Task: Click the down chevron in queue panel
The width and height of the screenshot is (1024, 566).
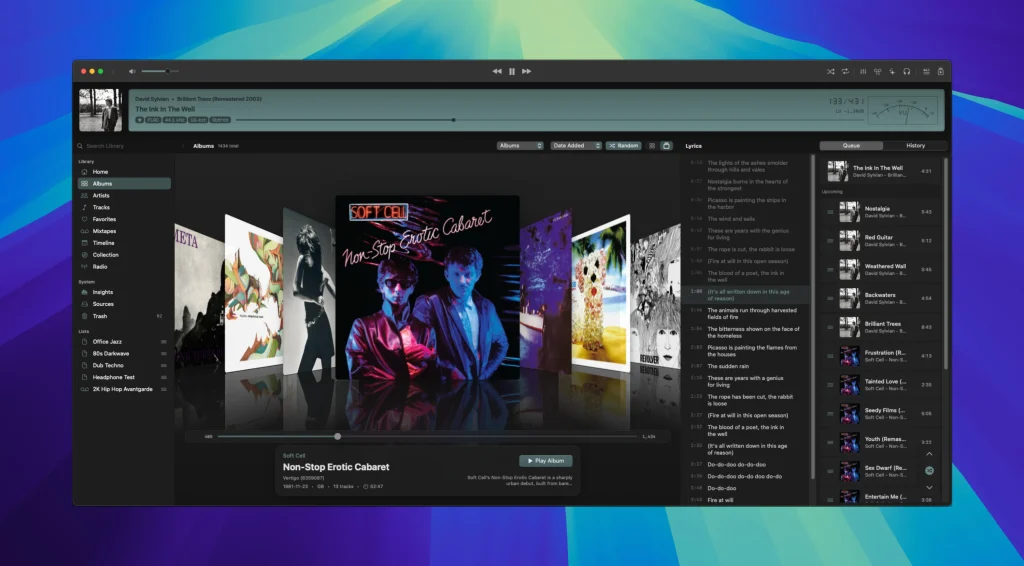Action: (x=929, y=488)
